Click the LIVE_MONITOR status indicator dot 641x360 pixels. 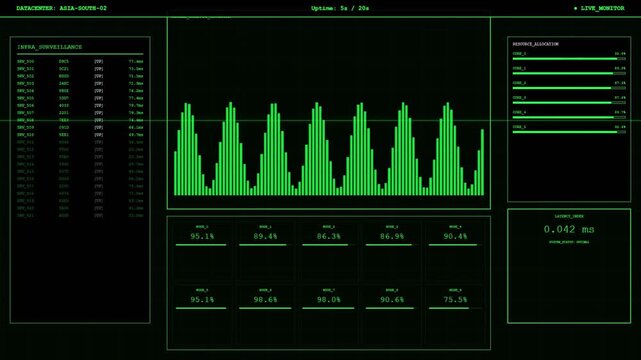tap(576, 8)
